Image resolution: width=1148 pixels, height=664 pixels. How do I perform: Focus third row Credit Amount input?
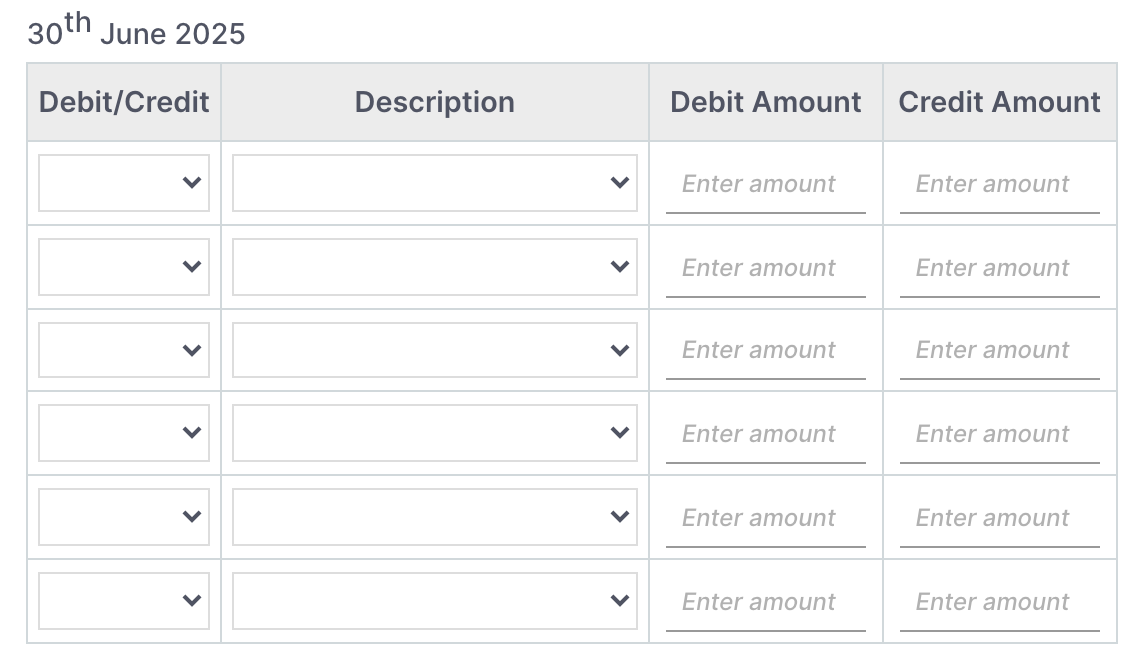pyautogui.click(x=999, y=350)
